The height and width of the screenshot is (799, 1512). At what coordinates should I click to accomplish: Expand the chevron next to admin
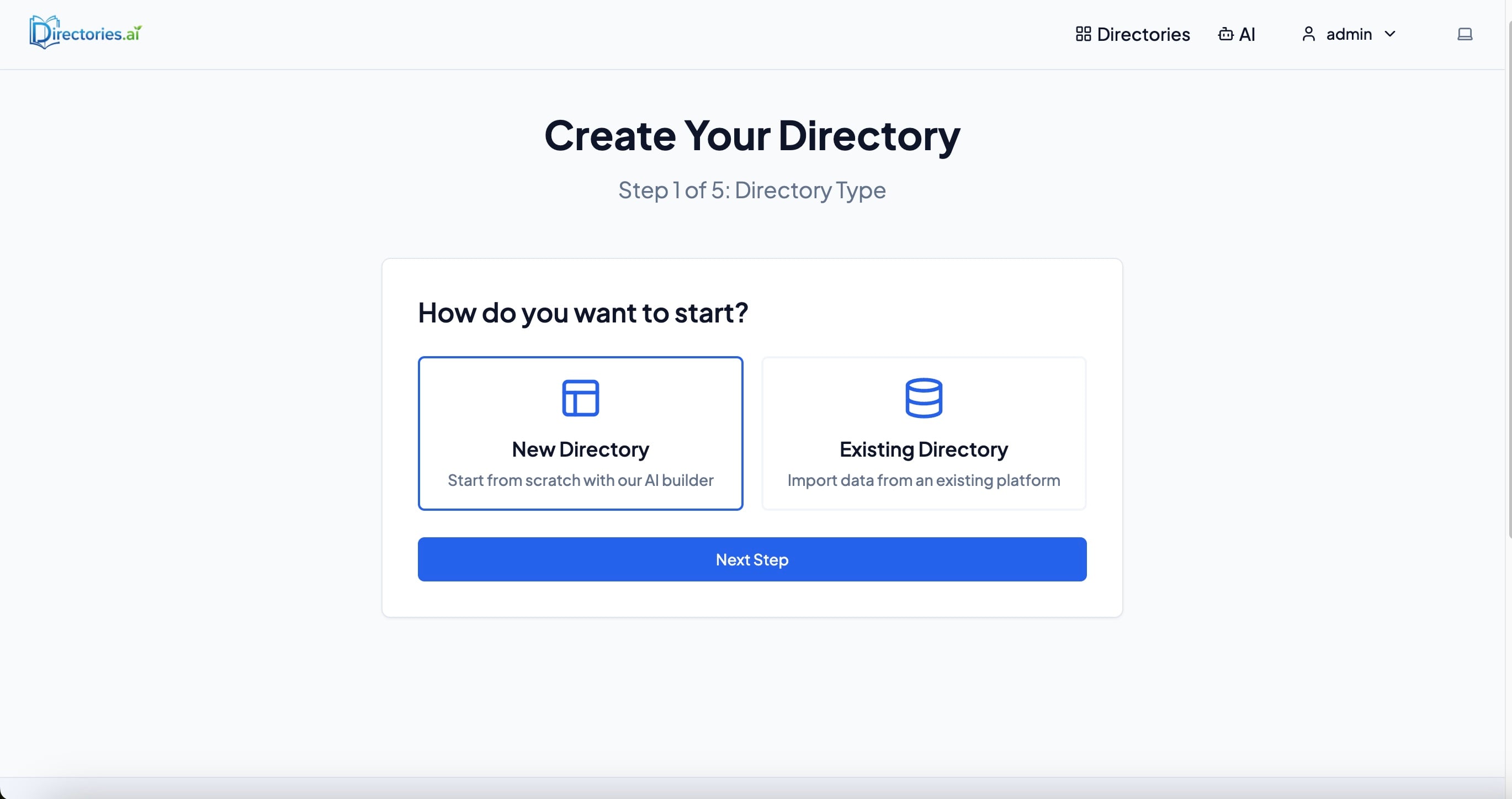click(1390, 34)
